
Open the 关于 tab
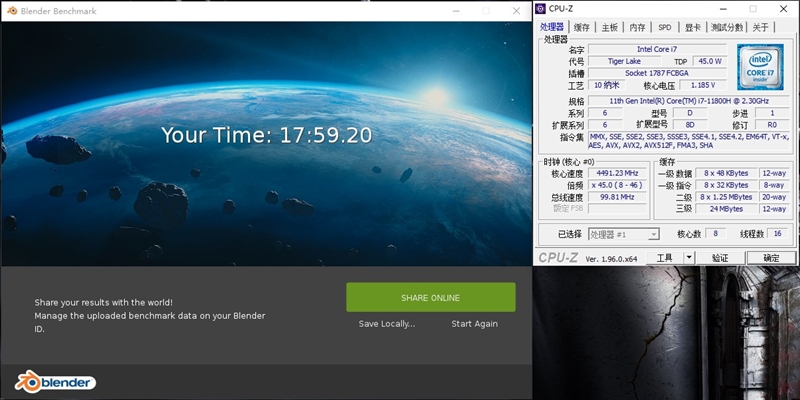coord(760,28)
